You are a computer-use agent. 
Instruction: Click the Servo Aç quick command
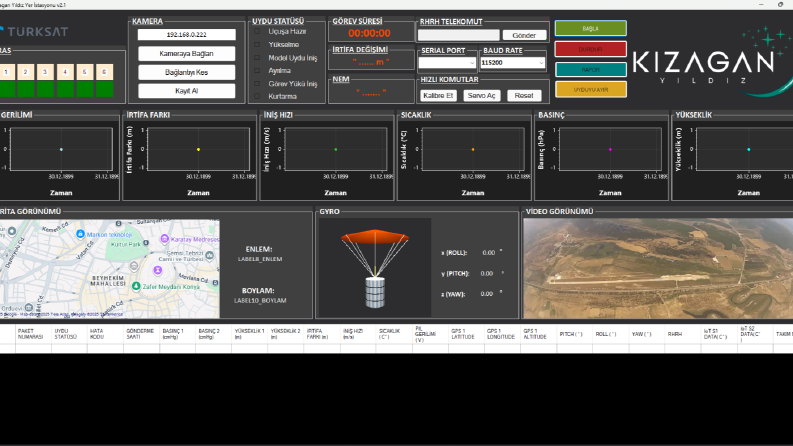point(481,96)
